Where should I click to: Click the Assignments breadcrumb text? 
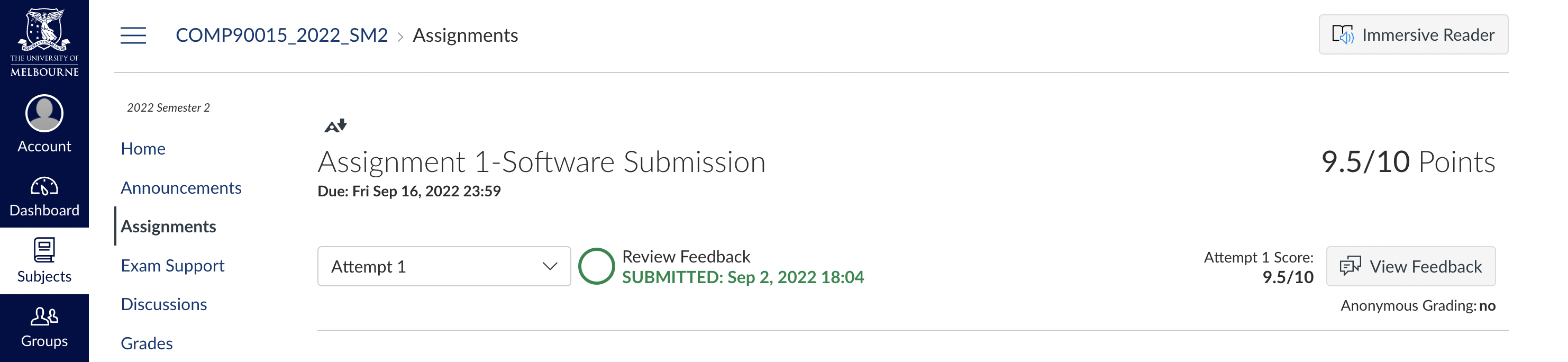pos(465,35)
